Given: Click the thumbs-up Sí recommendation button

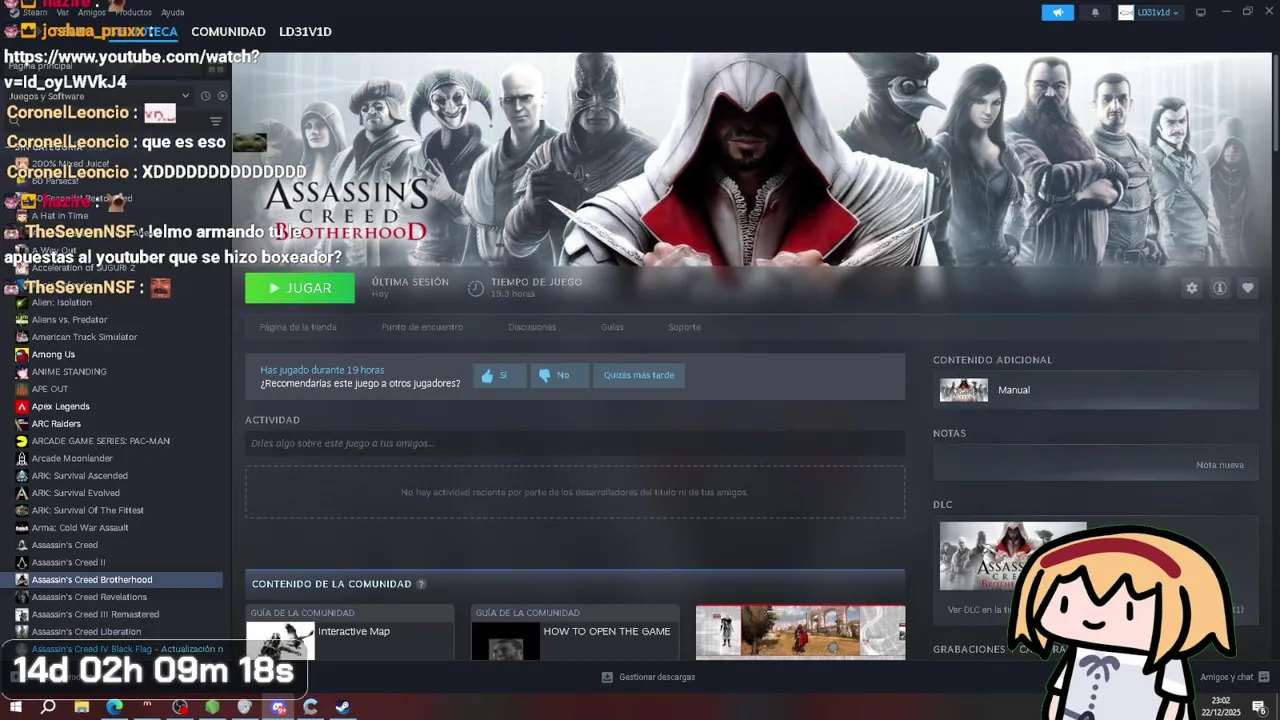Looking at the screenshot, I should click(499, 375).
